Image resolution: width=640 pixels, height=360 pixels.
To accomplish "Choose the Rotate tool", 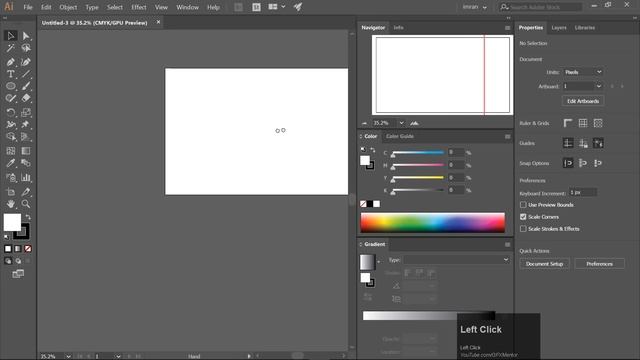I will coord(11,112).
